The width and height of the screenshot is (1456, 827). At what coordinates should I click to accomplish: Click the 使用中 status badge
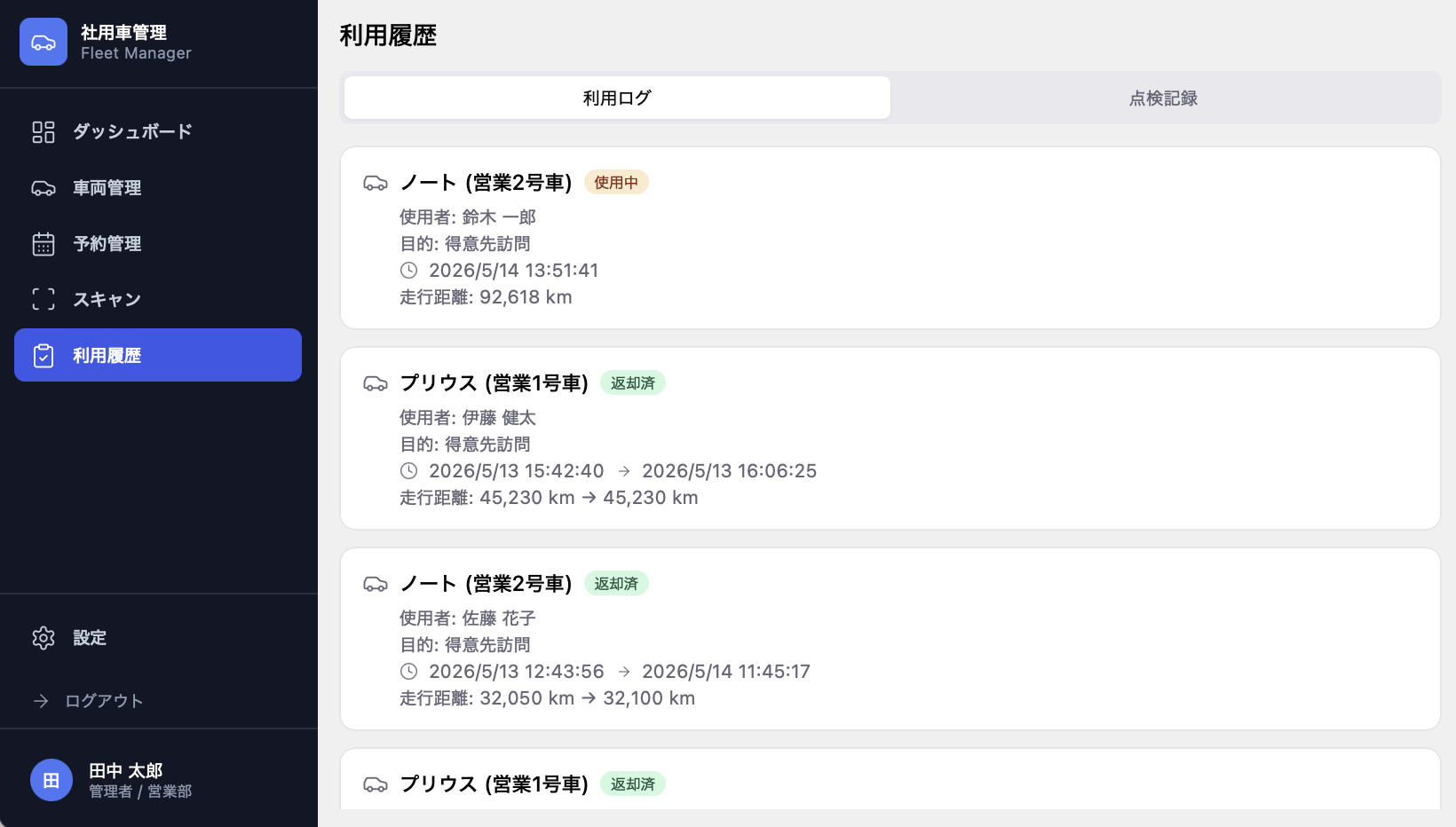coord(616,183)
